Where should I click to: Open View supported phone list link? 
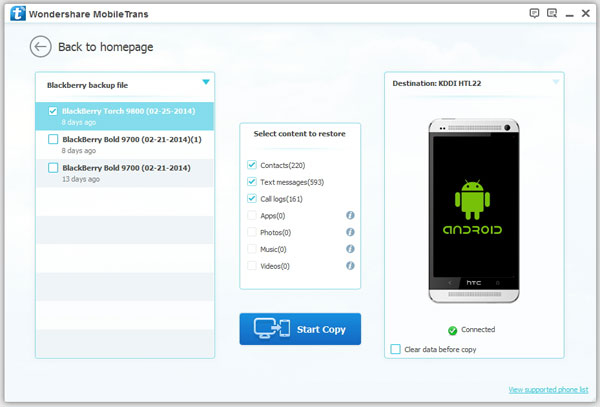pyautogui.click(x=548, y=389)
